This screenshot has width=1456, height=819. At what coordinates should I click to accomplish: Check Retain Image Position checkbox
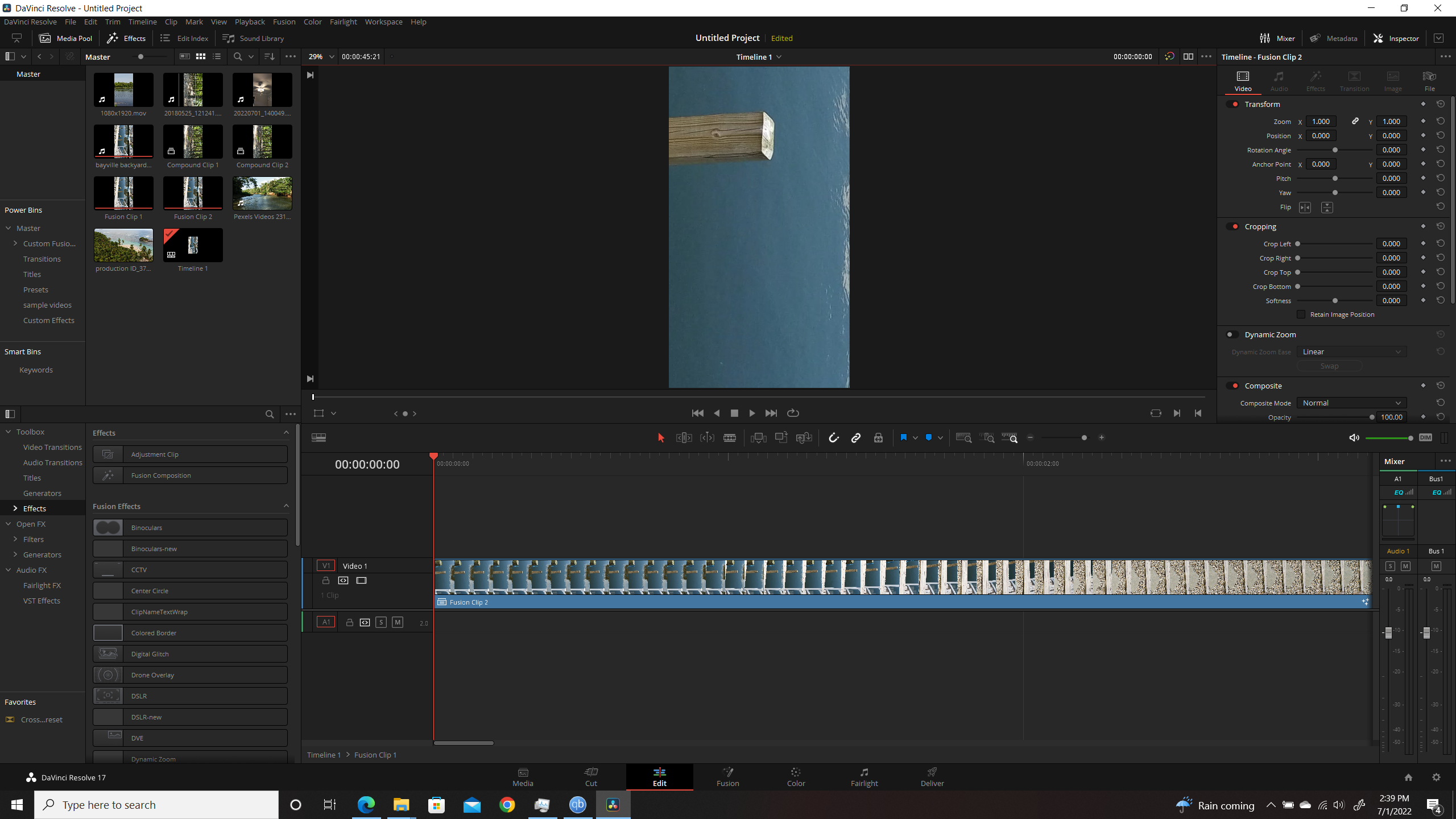coord(1301,315)
